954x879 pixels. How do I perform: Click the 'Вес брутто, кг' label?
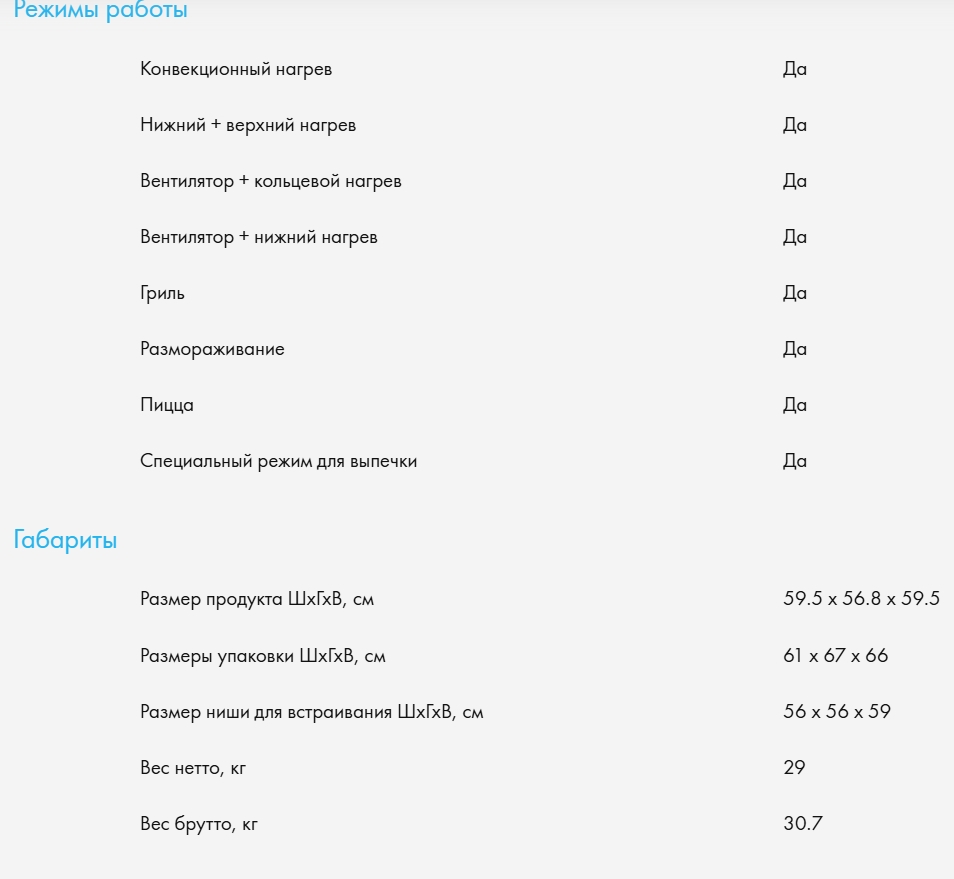coord(199,824)
